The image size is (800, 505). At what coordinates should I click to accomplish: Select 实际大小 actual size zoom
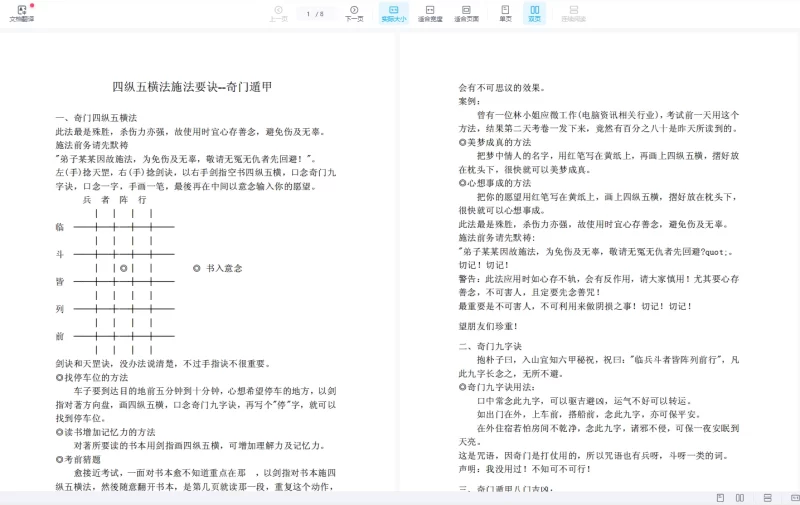click(393, 13)
